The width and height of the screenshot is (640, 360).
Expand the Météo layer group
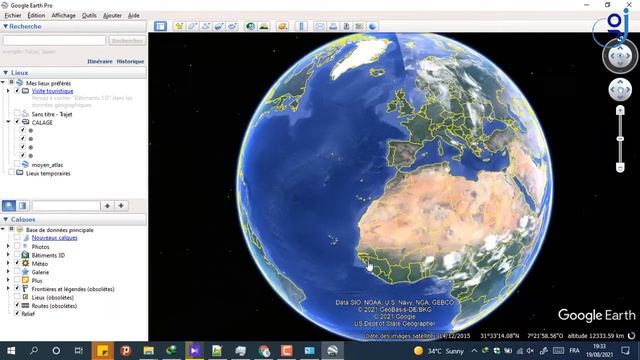pyautogui.click(x=8, y=263)
